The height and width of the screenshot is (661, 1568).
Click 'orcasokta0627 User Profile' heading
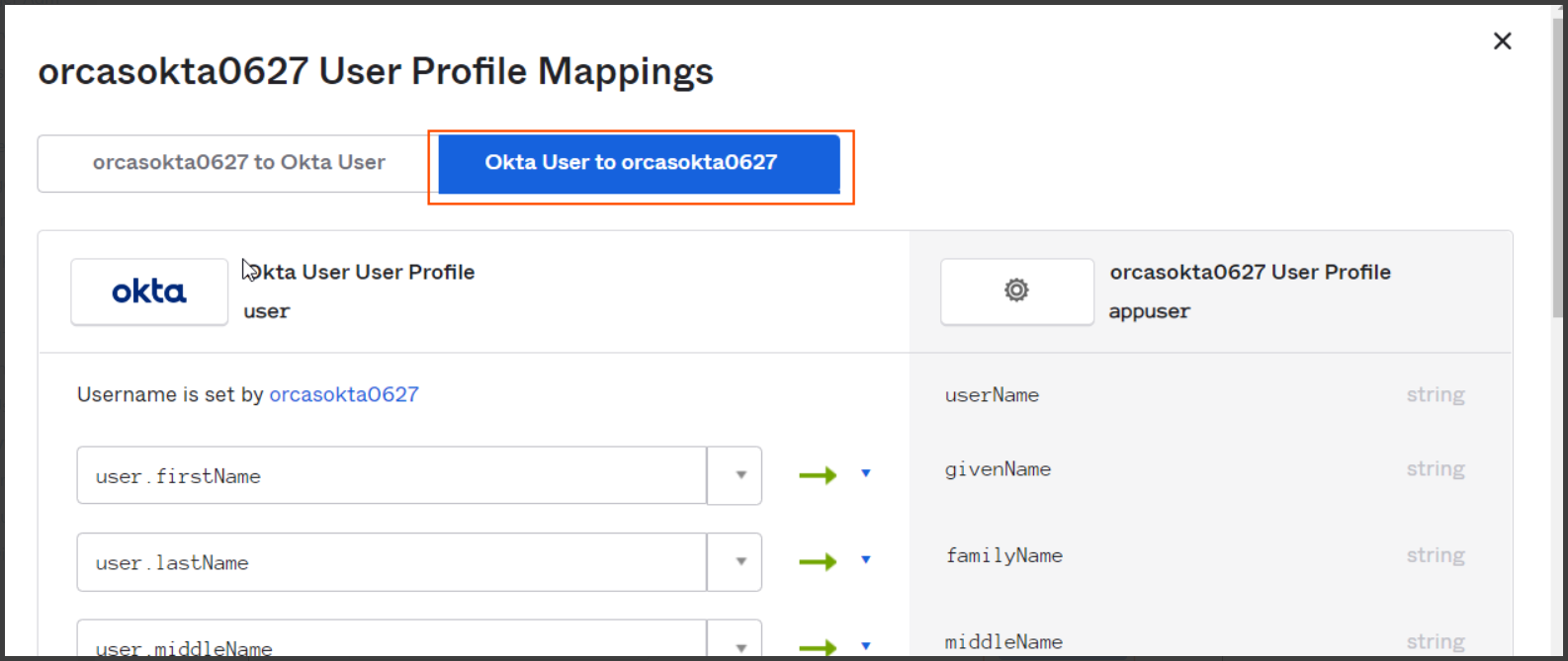point(1250,272)
